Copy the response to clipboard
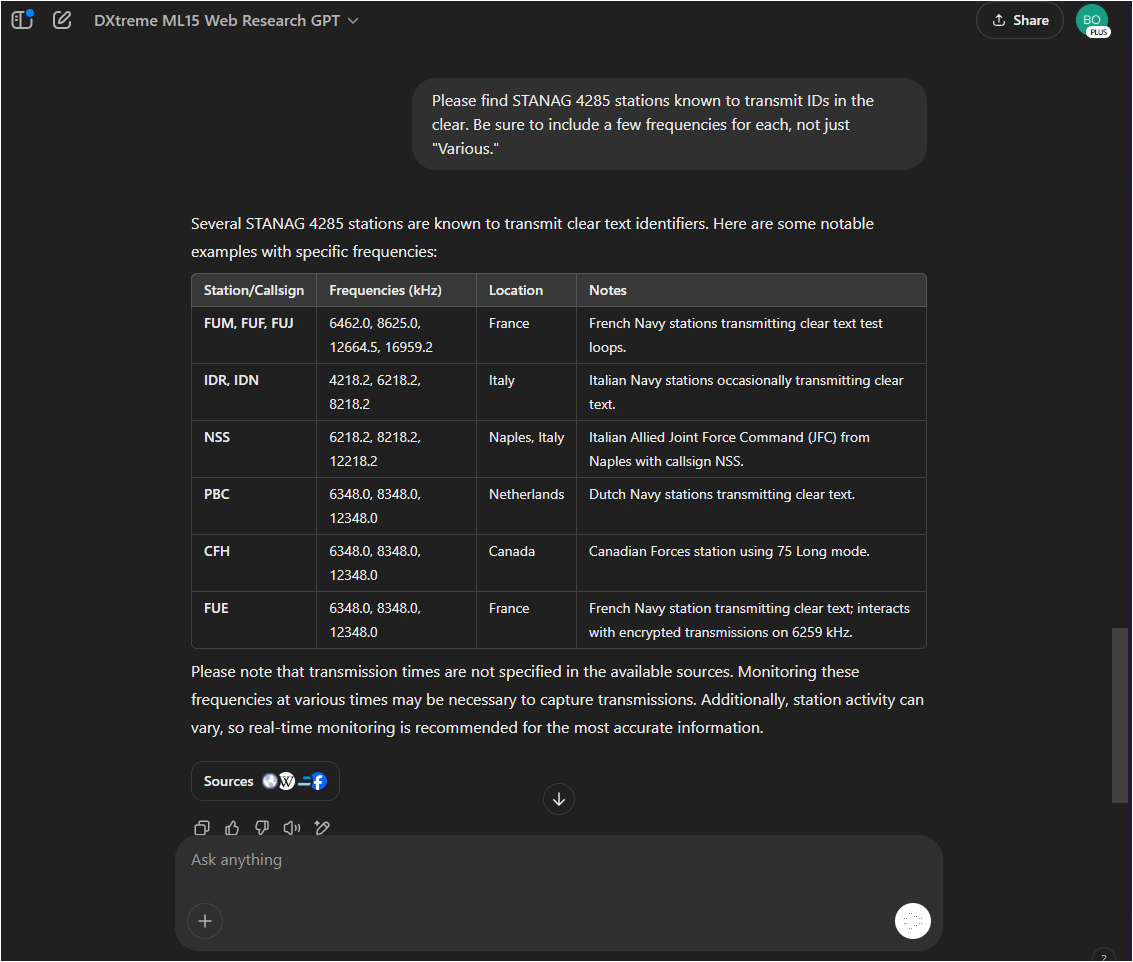The width and height of the screenshot is (1133, 962). tap(202, 827)
